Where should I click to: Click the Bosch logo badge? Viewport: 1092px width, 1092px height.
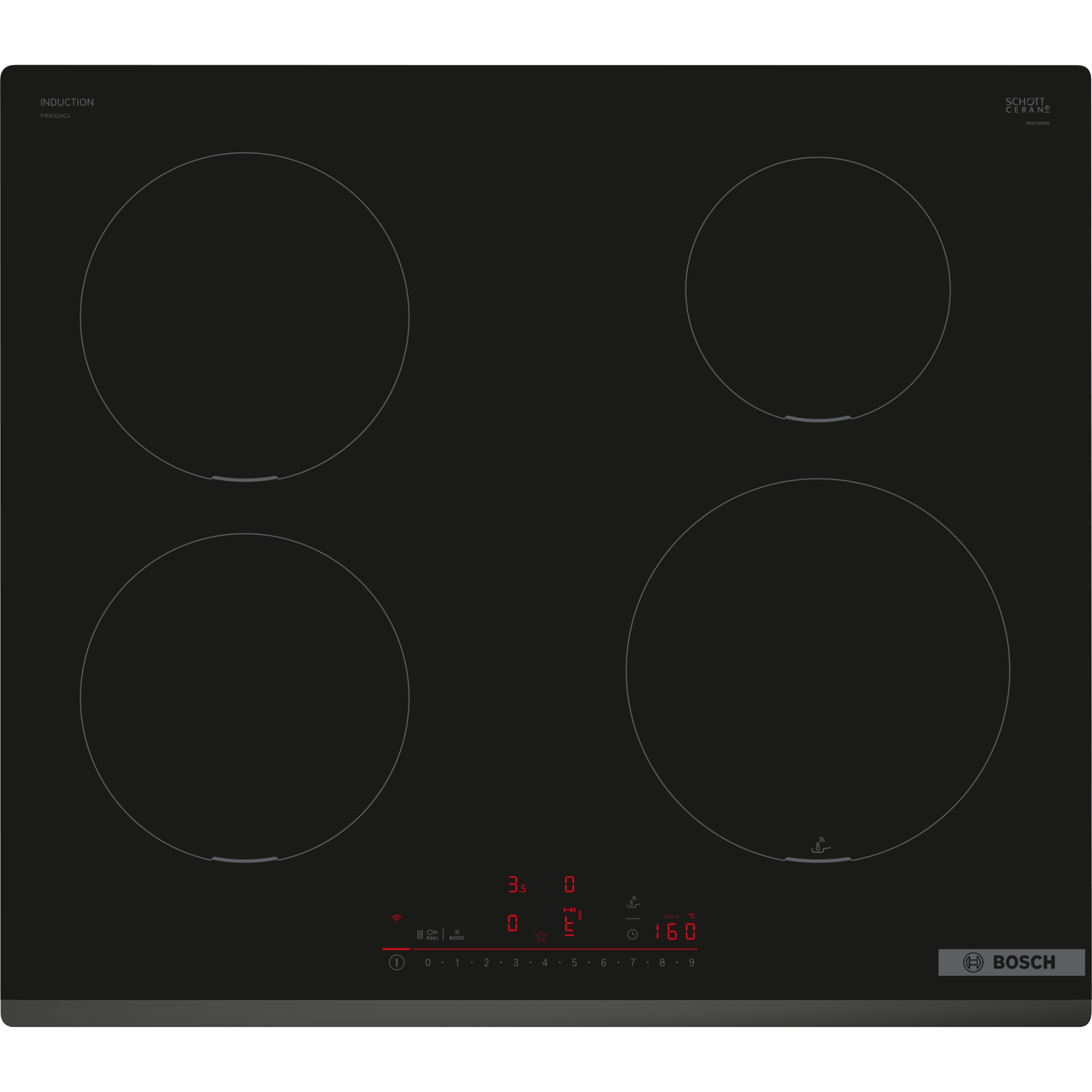point(1011,962)
